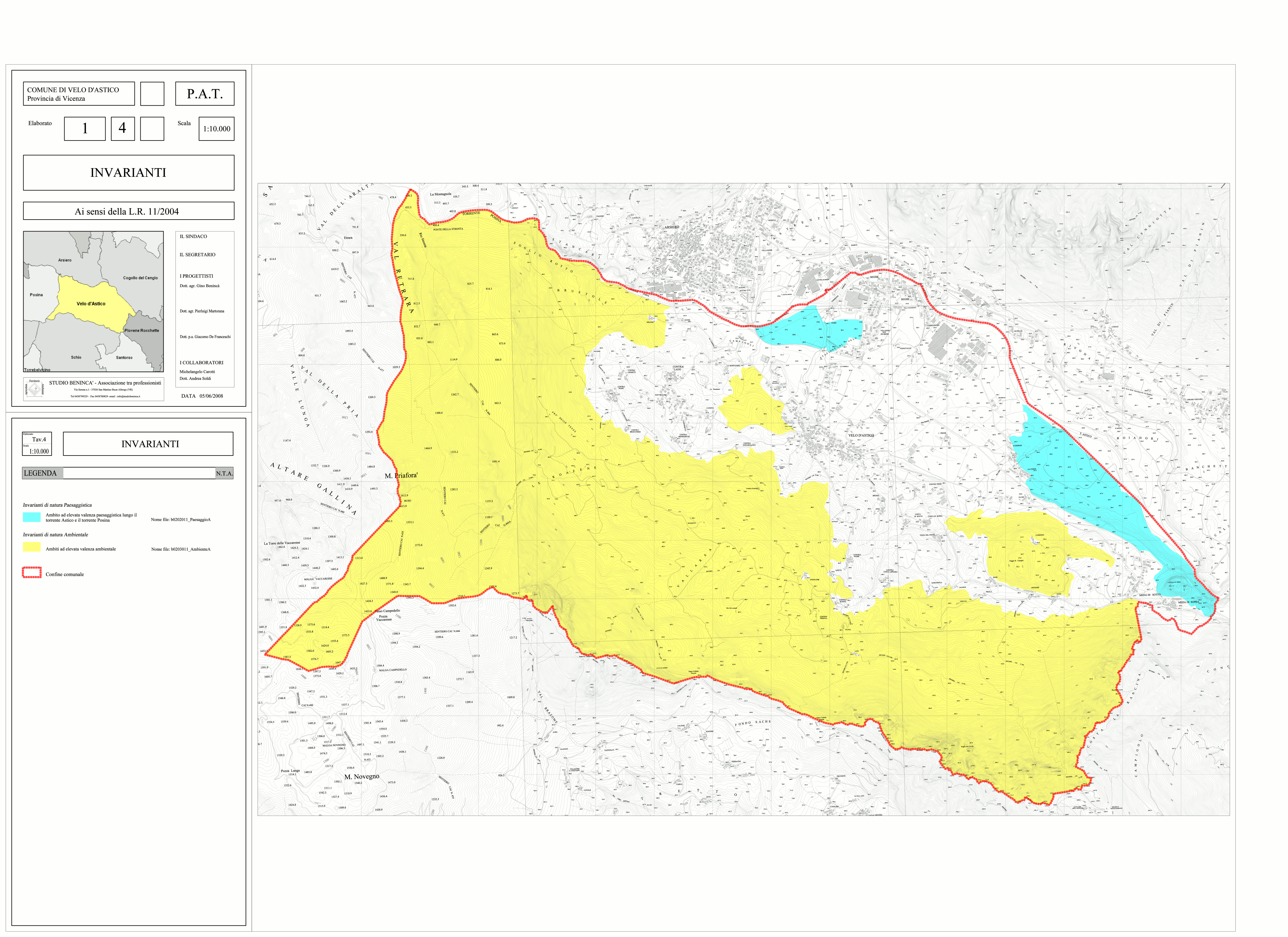Image resolution: width=1288 pixels, height=937 pixels.
Task: Select the Tav.4 scale box
Action: (x=37, y=444)
